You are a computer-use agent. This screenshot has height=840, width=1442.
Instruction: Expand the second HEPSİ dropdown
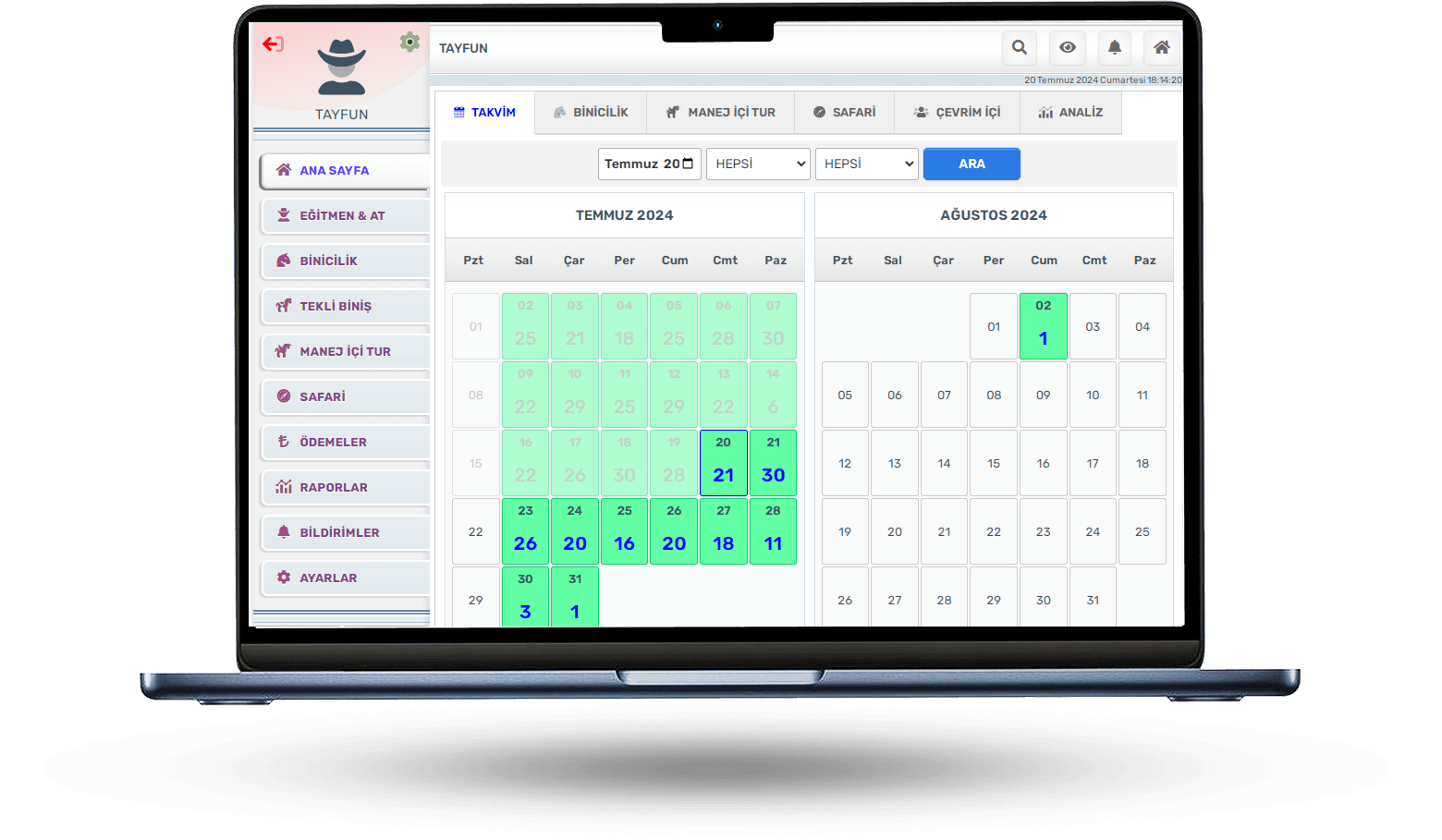[x=867, y=164]
